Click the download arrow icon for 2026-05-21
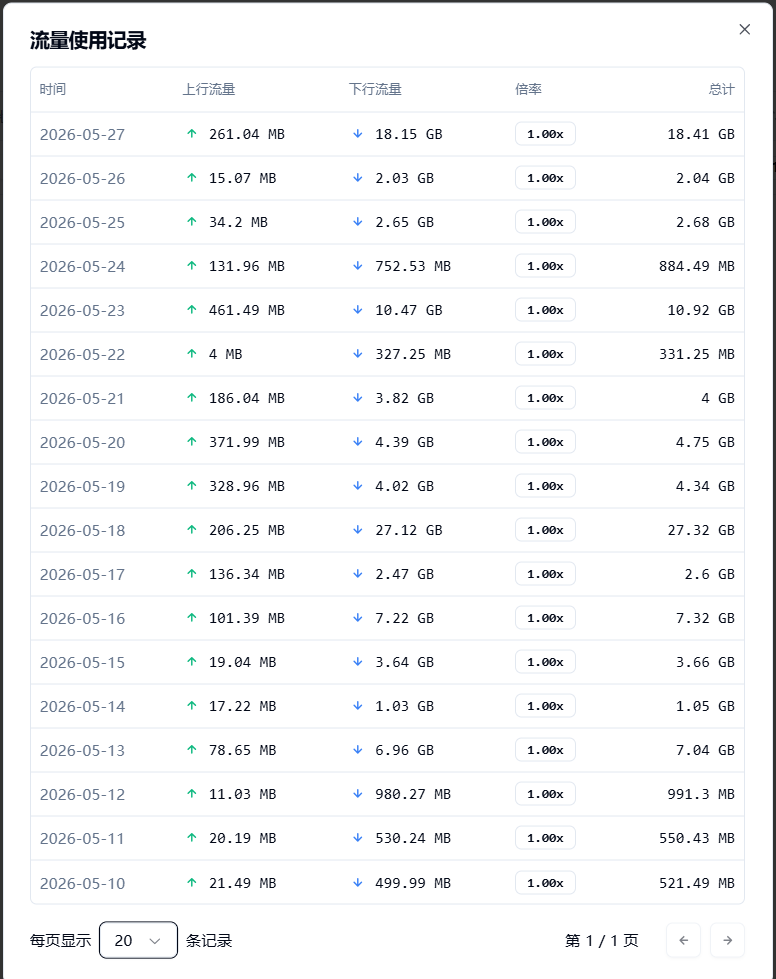Viewport: 776px width, 979px height. (358, 398)
